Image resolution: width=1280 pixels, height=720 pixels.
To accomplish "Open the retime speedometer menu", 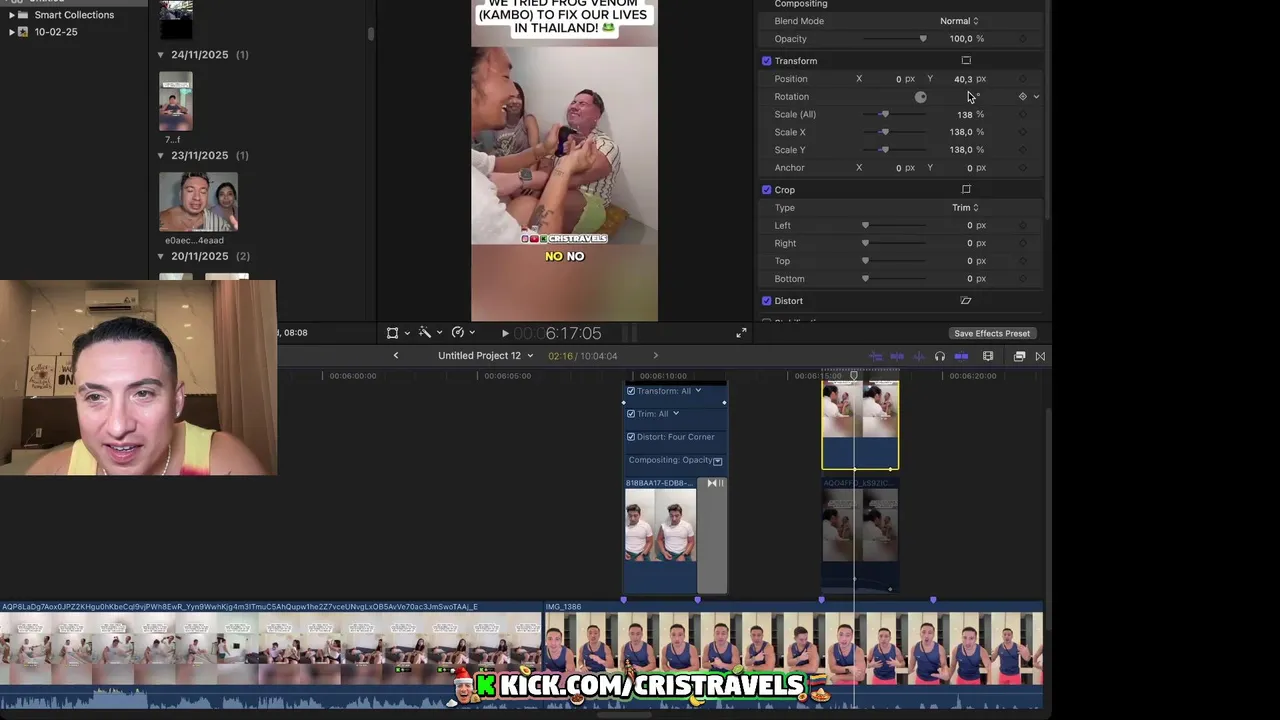I will pos(458,333).
